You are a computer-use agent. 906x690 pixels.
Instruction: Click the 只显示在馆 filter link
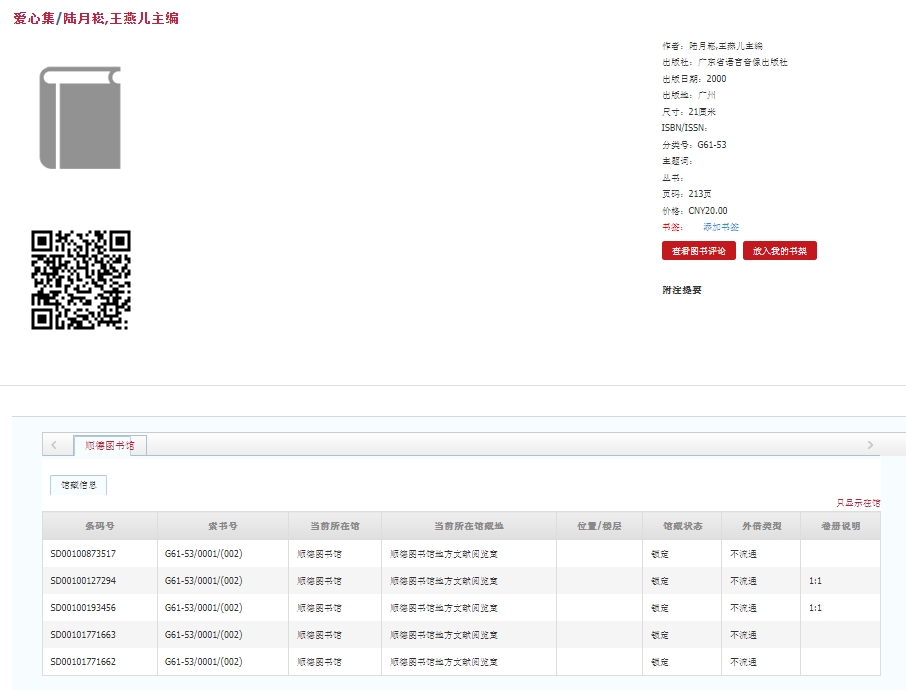coord(858,503)
